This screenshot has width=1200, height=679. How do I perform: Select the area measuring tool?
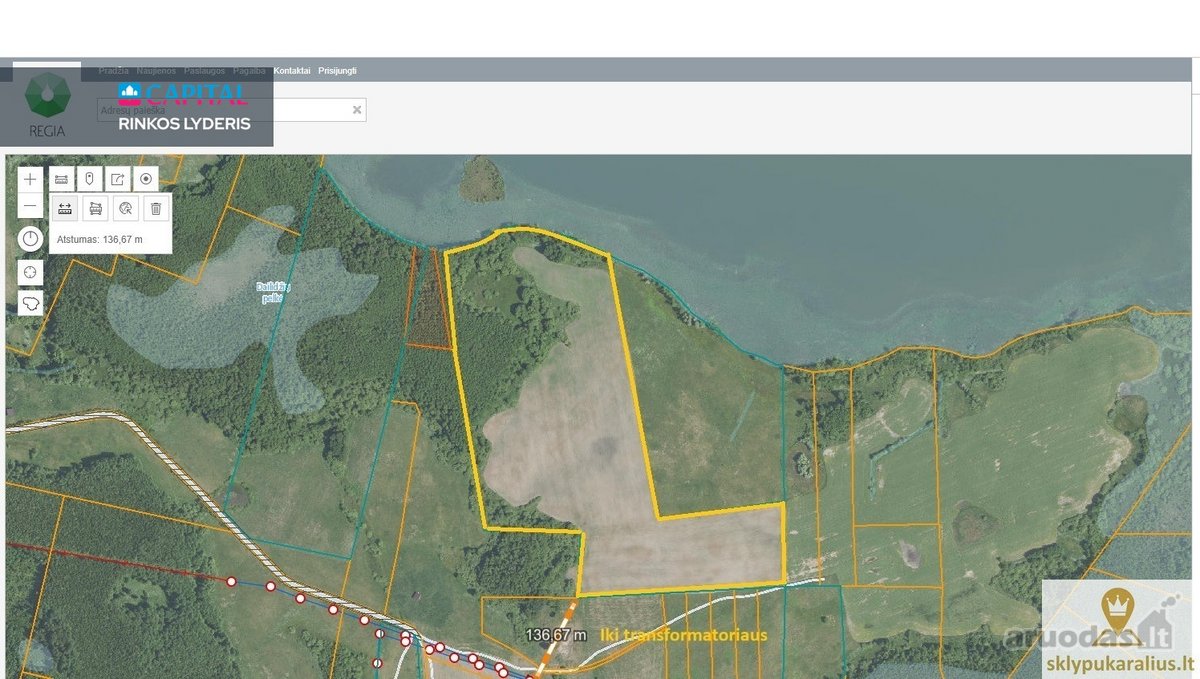95,208
